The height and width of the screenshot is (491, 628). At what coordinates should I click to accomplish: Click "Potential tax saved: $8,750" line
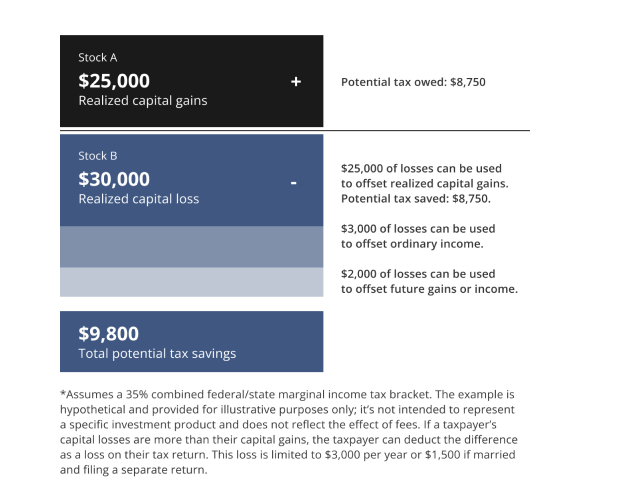416,199
